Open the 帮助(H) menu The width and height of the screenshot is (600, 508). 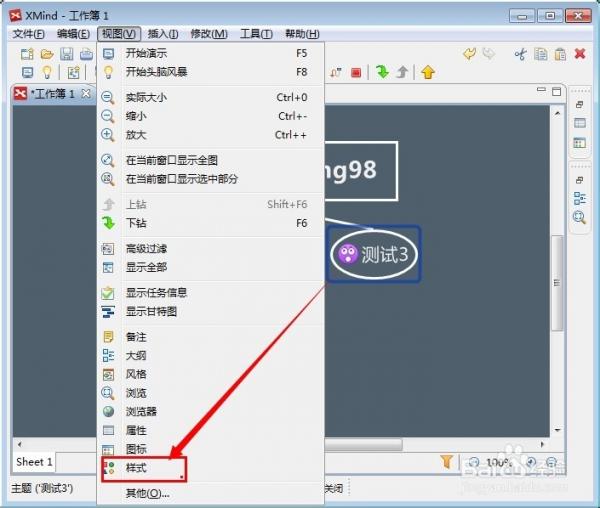pyautogui.click(x=302, y=34)
